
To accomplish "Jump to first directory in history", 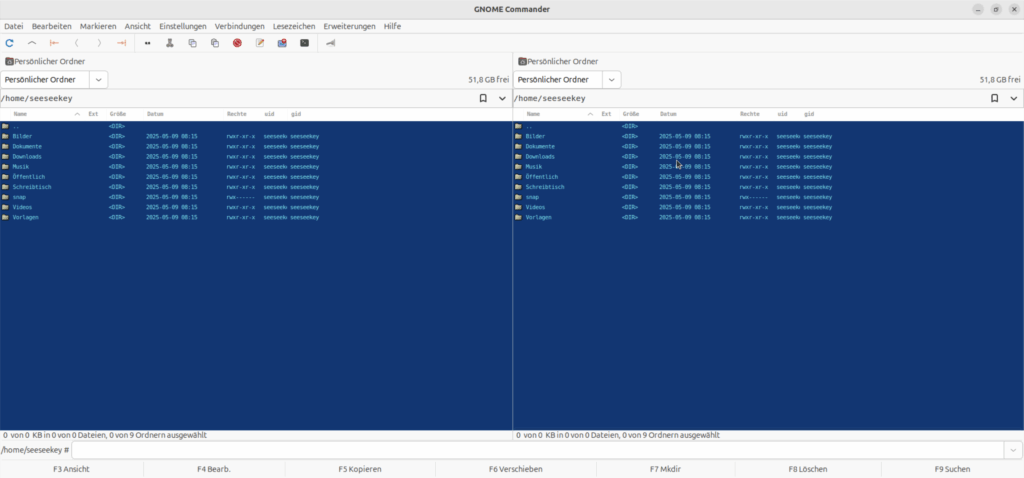I will tap(54, 43).
